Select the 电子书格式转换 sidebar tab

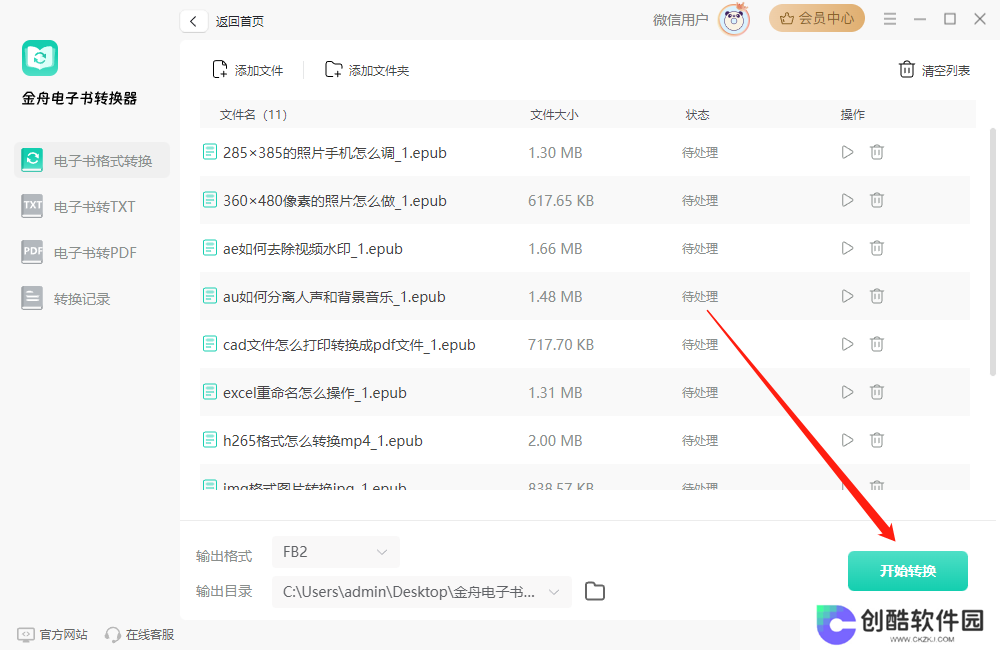pos(92,160)
